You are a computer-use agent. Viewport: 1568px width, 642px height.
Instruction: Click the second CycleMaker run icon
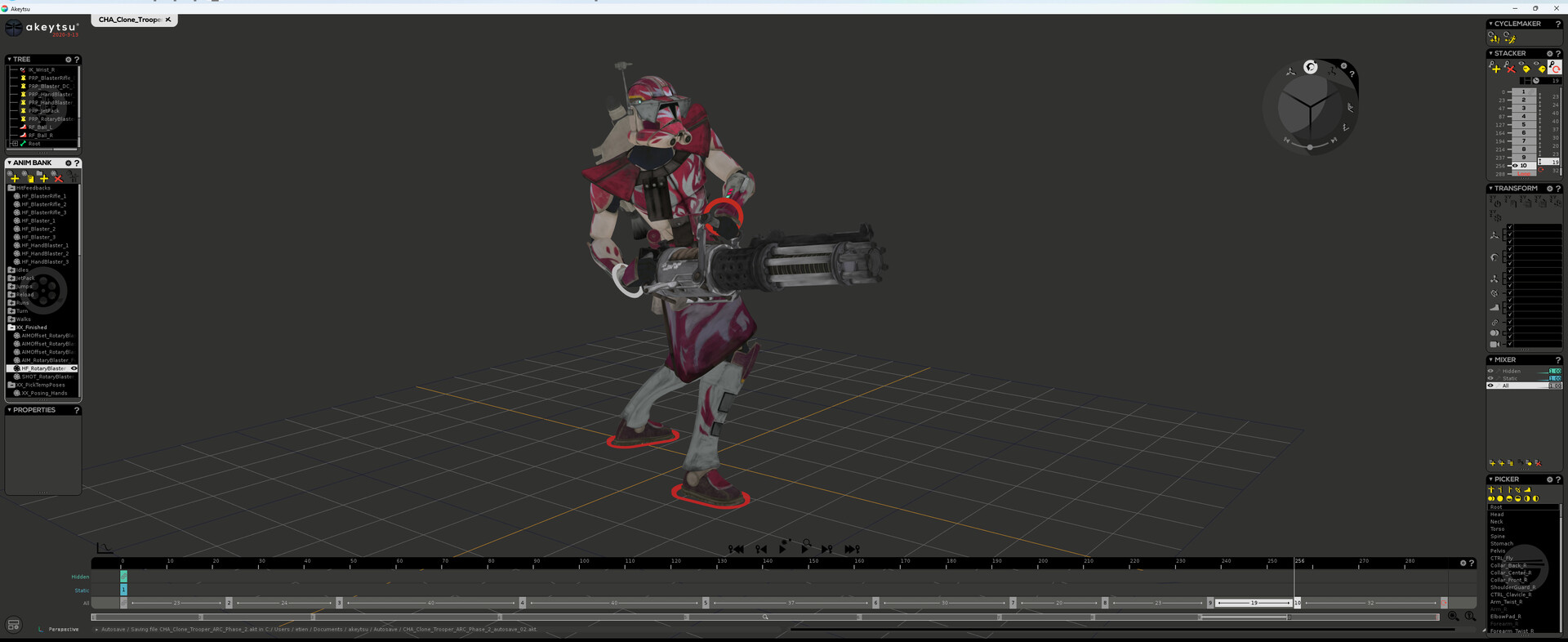pos(1509,38)
